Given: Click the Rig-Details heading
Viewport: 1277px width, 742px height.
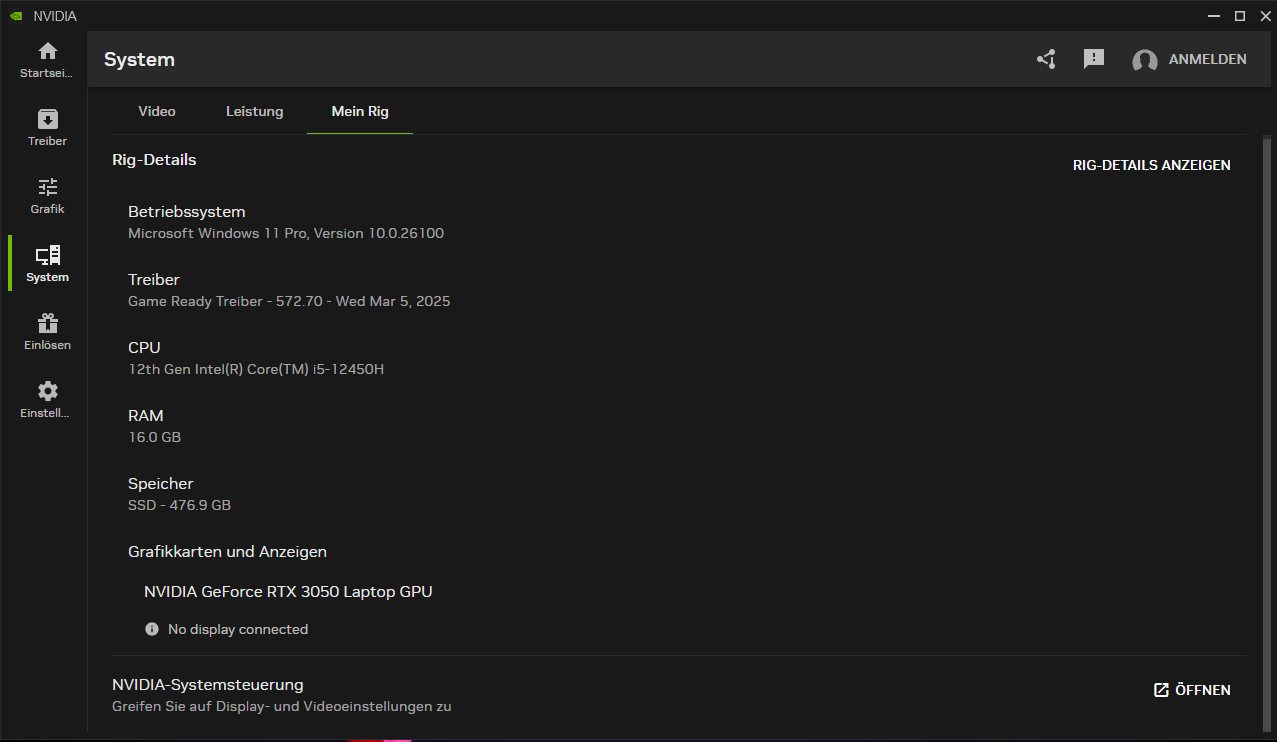Looking at the screenshot, I should point(154,160).
